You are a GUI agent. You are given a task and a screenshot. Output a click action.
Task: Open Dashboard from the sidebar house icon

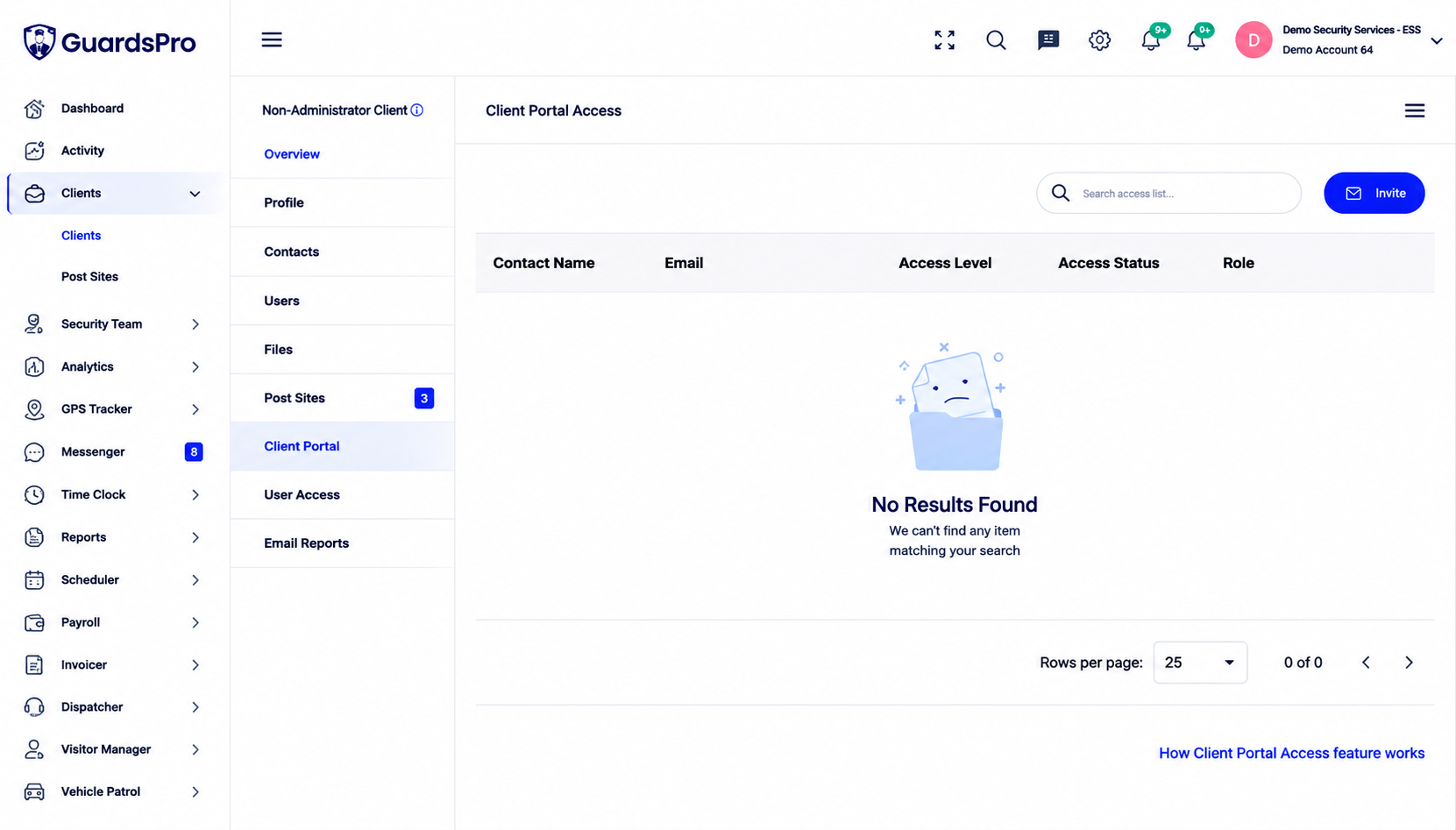click(x=34, y=109)
